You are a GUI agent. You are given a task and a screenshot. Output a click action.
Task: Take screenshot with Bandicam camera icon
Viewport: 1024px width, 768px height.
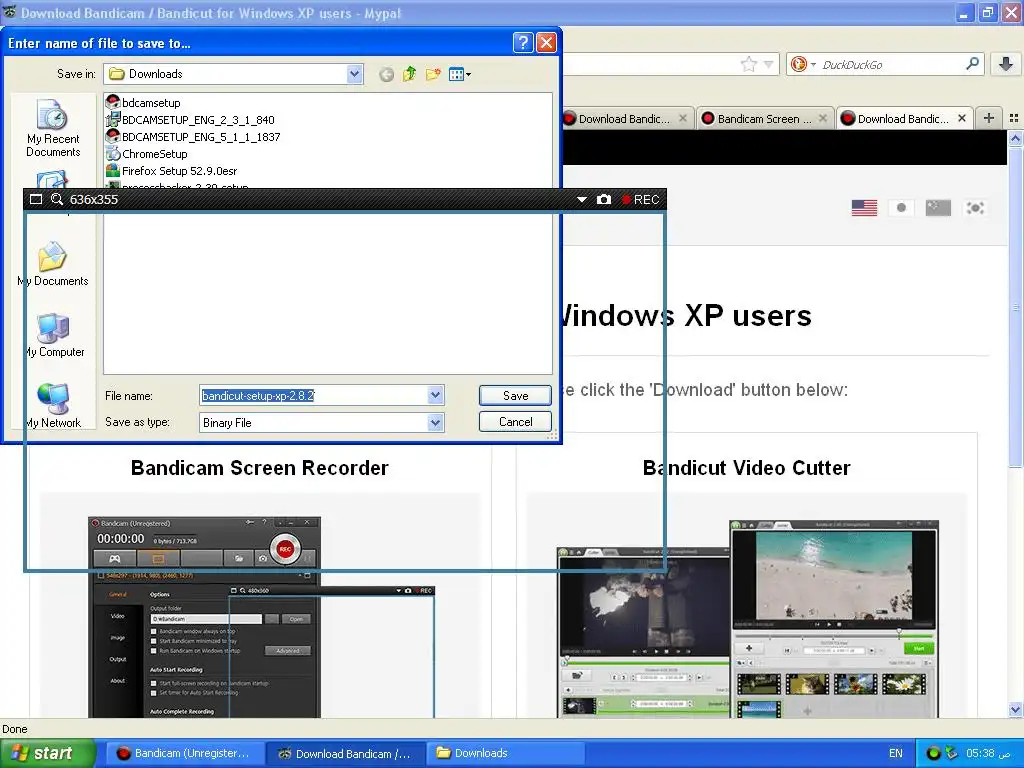[604, 199]
